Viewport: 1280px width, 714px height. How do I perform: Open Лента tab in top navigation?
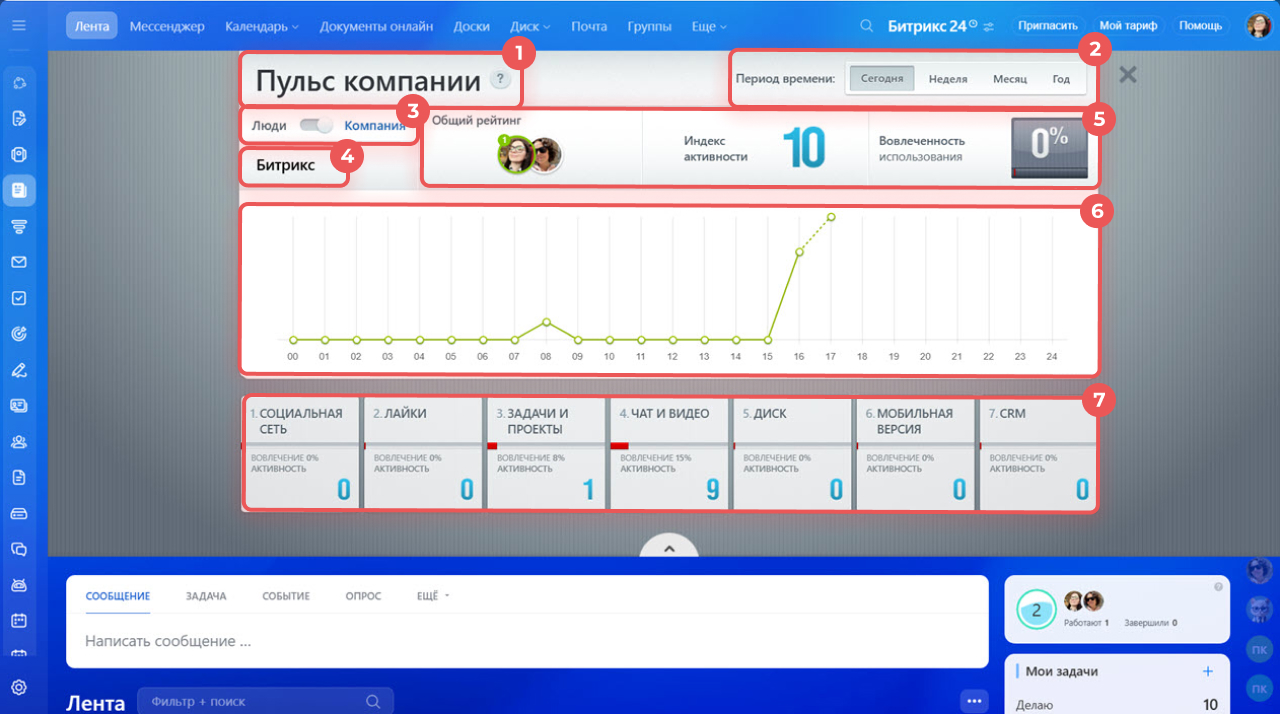click(92, 26)
